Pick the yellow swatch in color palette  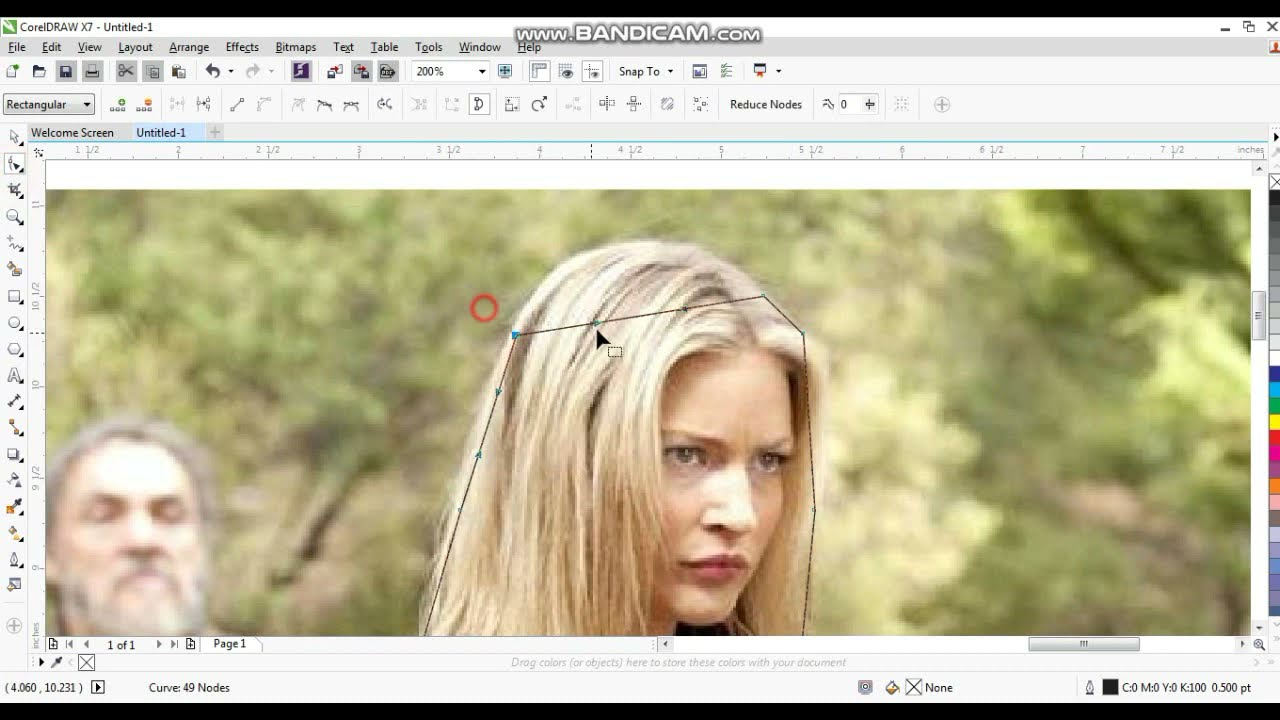click(x=1275, y=423)
